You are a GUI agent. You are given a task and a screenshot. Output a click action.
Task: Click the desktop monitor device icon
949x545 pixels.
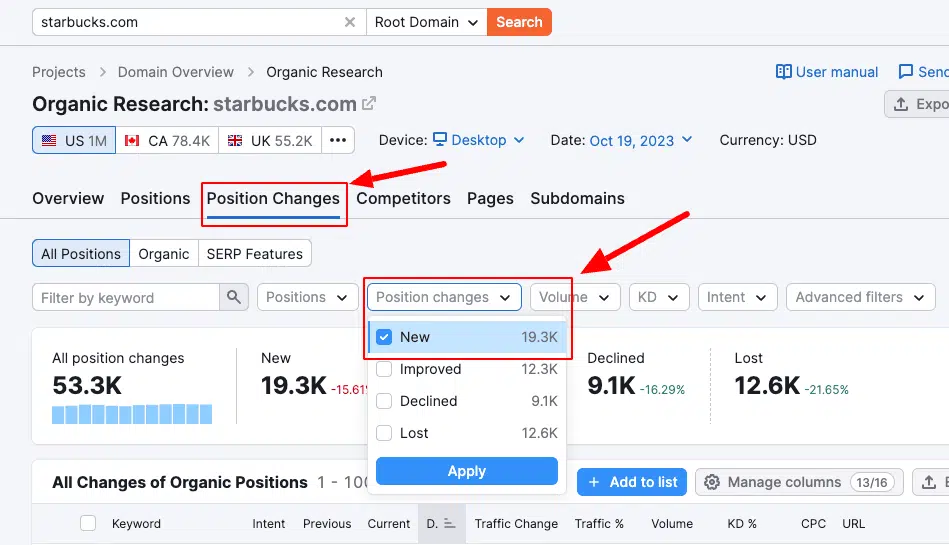pyautogui.click(x=440, y=140)
